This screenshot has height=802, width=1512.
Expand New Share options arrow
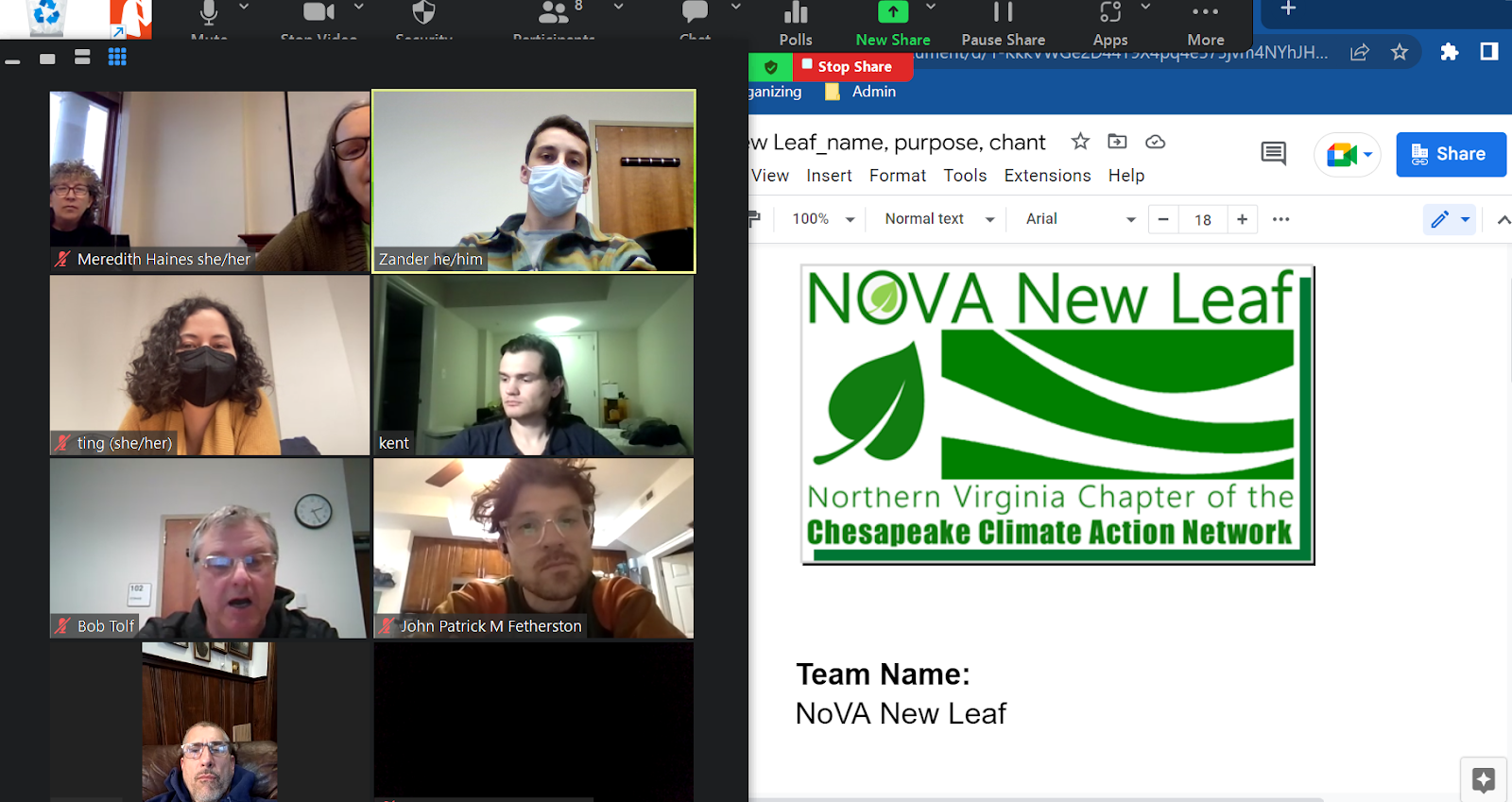[931, 7]
